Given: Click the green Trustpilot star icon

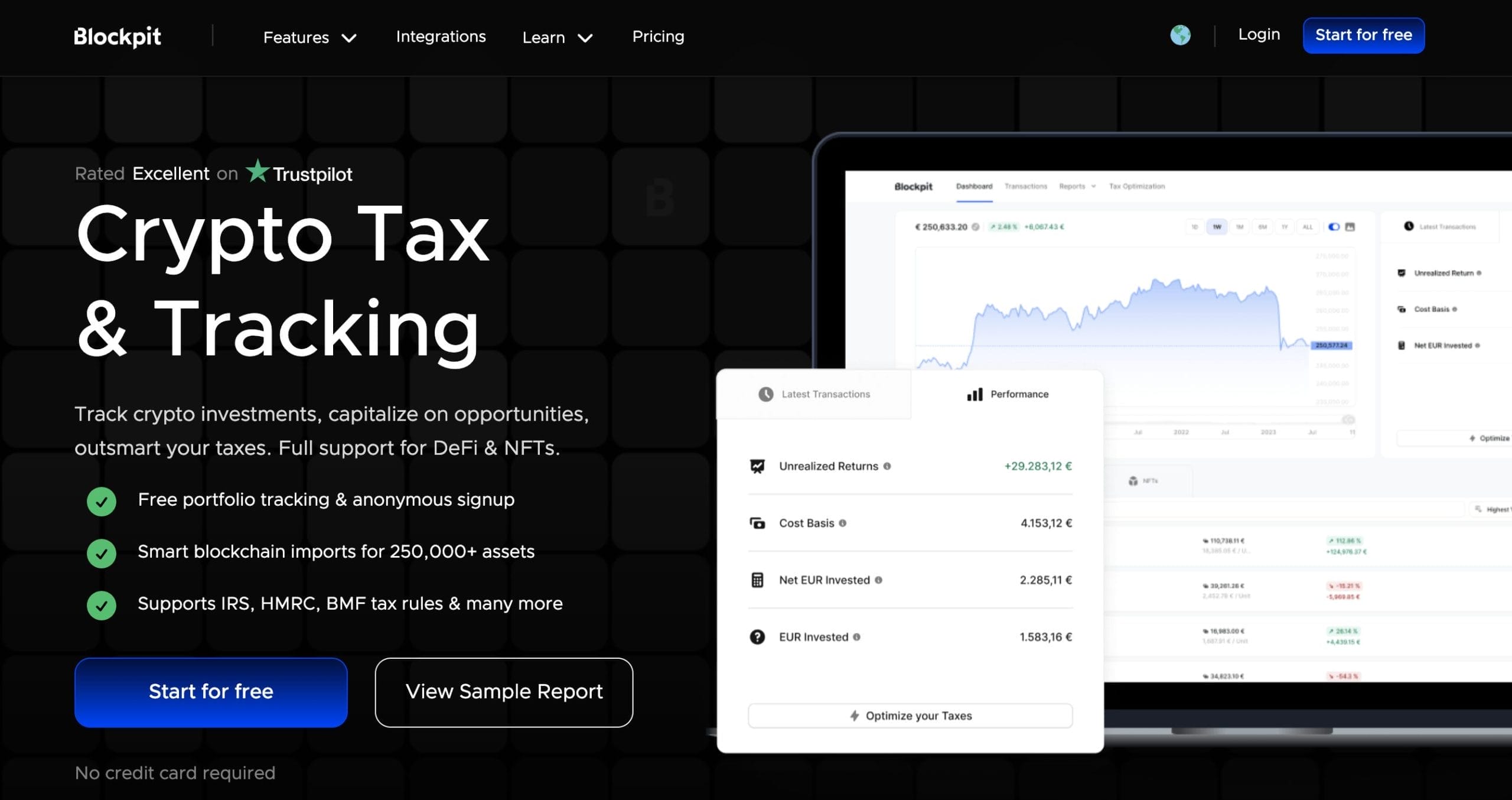Looking at the screenshot, I should pyautogui.click(x=258, y=171).
